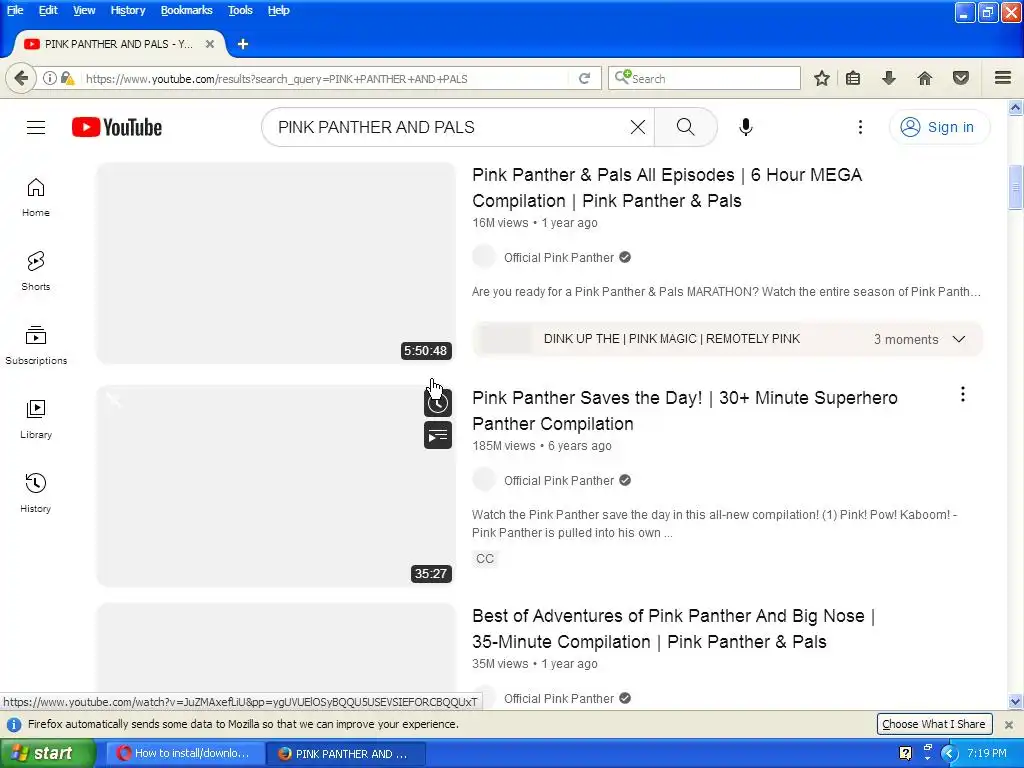Add Saves the Day video to Watch later

(438, 404)
